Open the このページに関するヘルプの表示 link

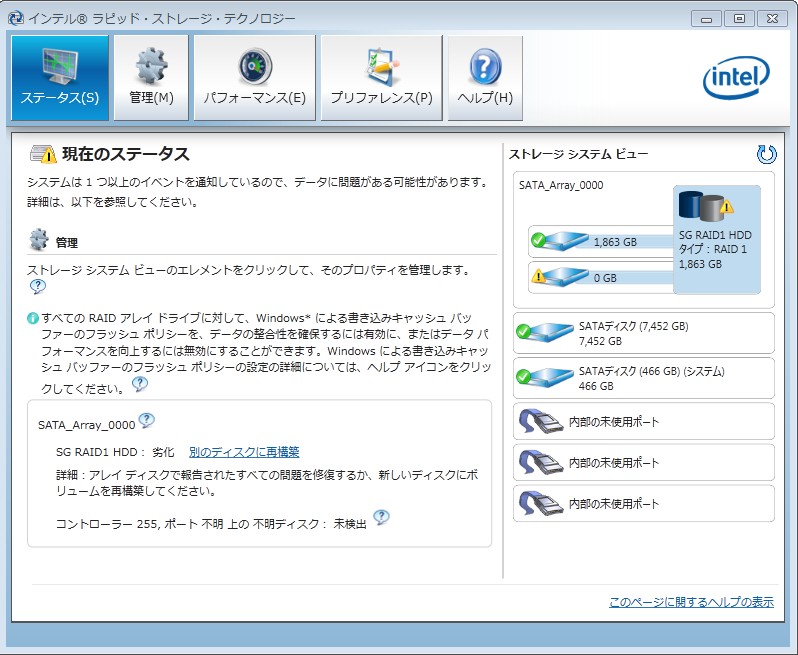pos(691,602)
